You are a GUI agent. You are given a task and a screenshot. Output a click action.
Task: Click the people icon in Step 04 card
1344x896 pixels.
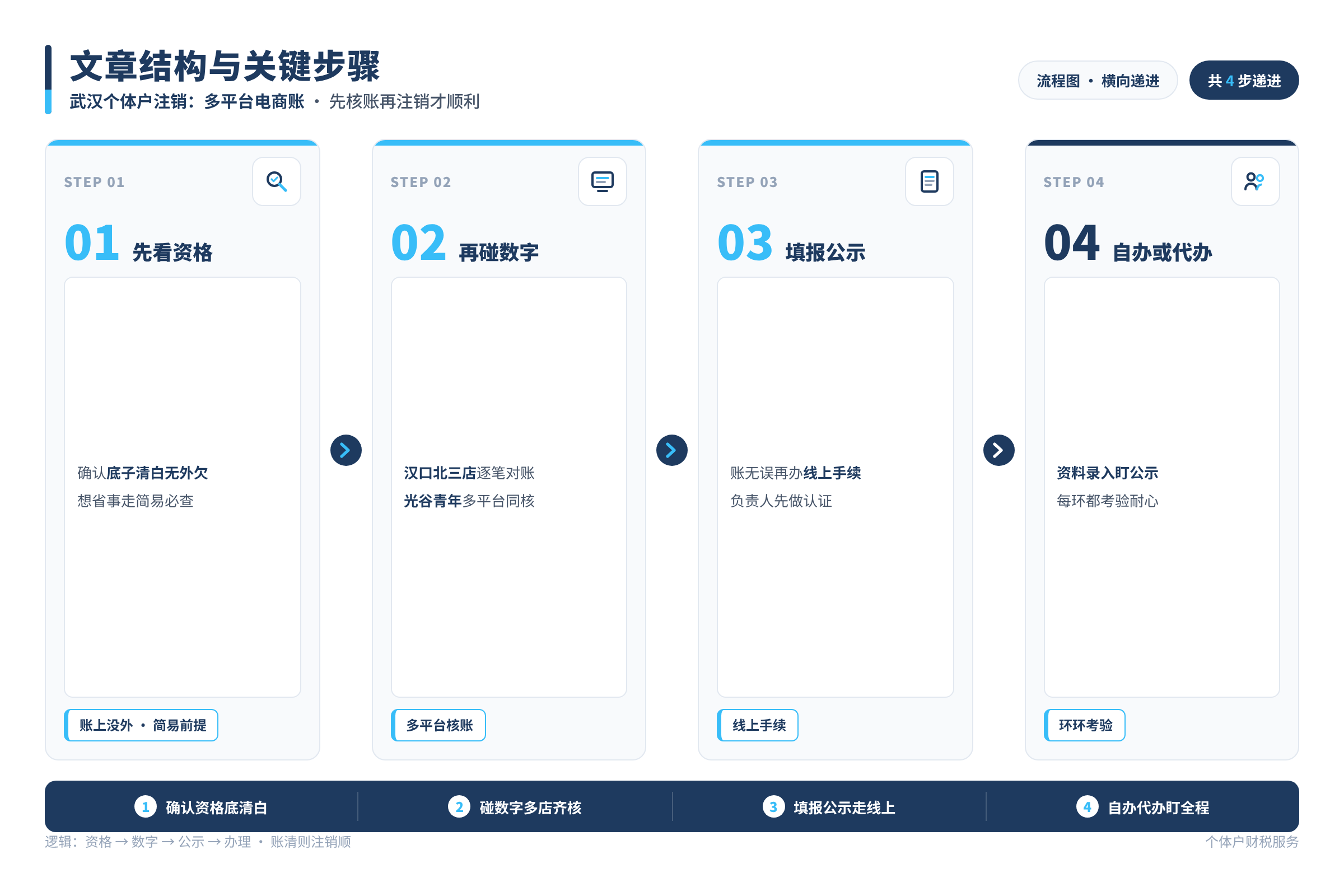pyautogui.click(x=1255, y=181)
